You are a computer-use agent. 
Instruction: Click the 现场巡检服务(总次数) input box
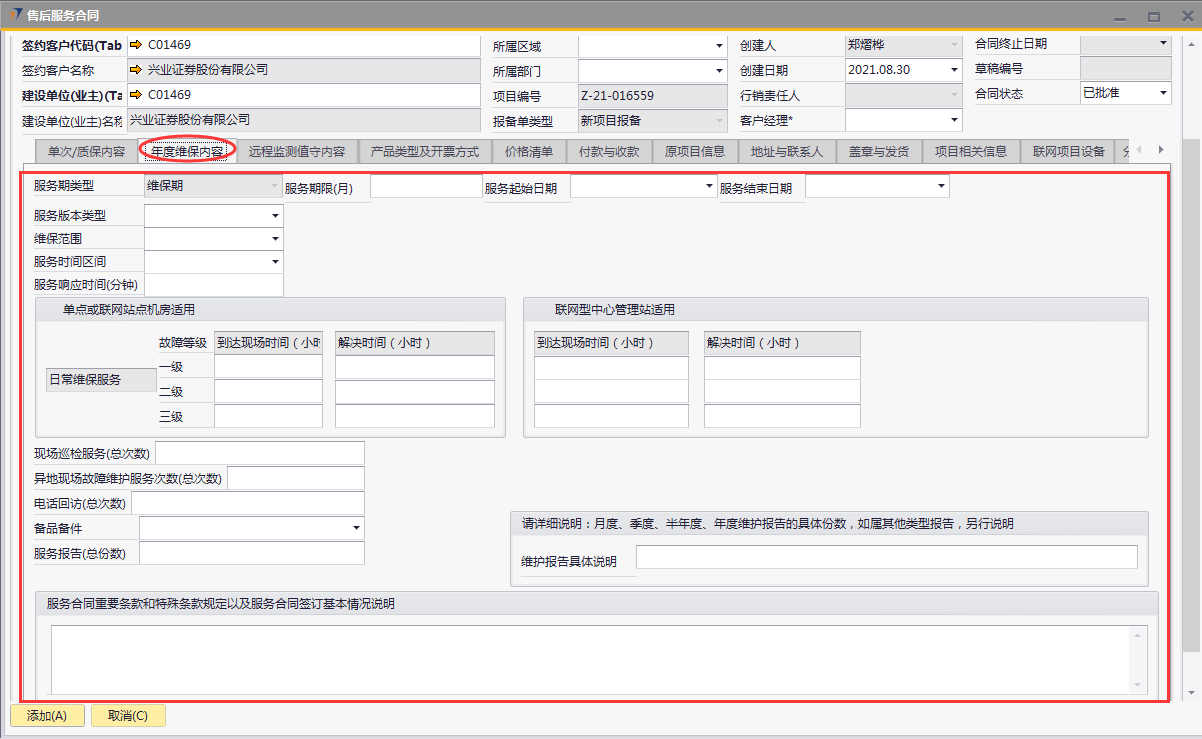point(260,454)
